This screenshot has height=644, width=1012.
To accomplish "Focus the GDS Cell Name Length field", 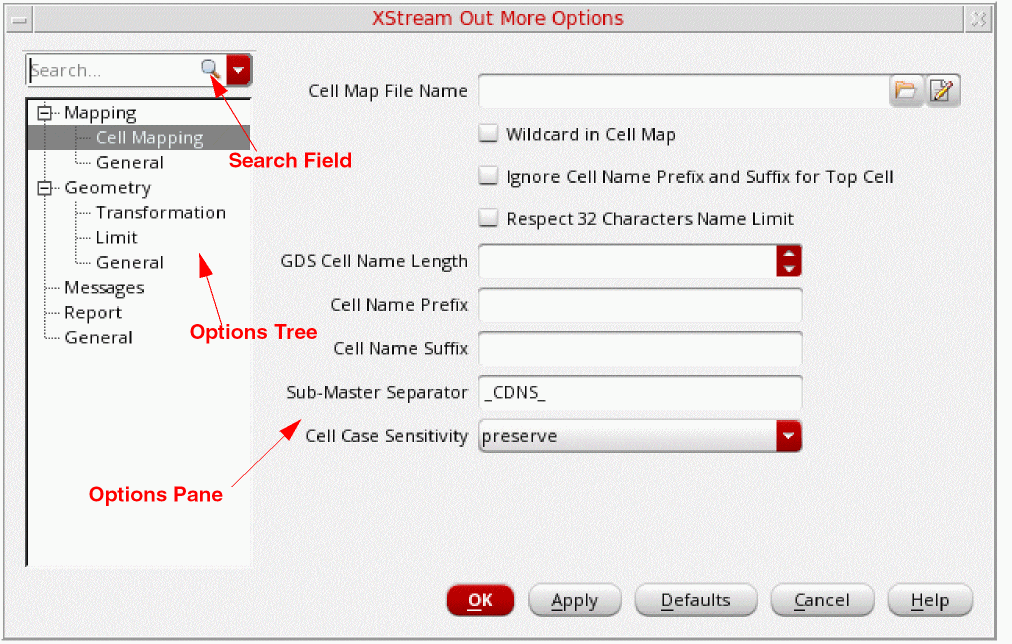I will (628, 261).
